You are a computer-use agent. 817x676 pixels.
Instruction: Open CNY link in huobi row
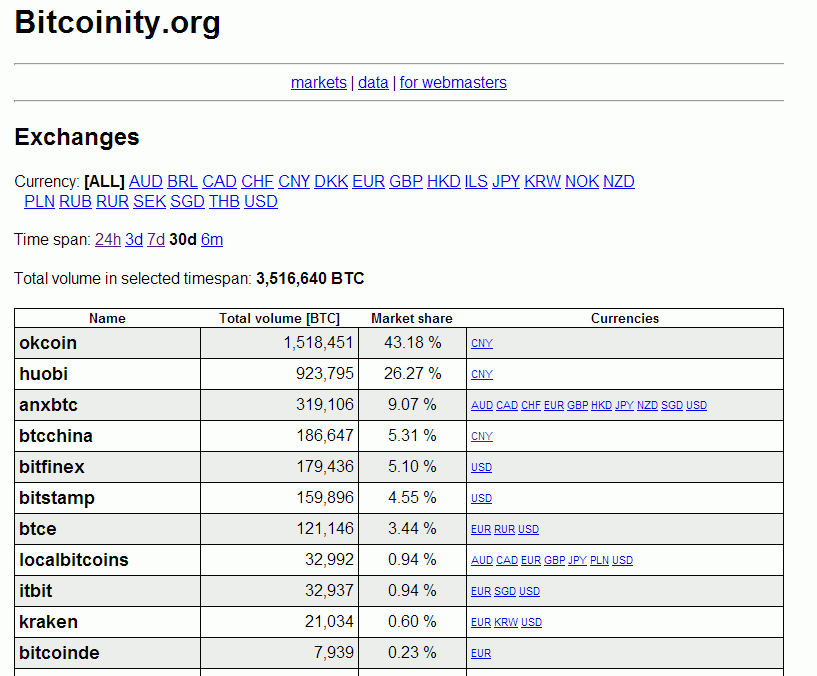pyautogui.click(x=482, y=374)
